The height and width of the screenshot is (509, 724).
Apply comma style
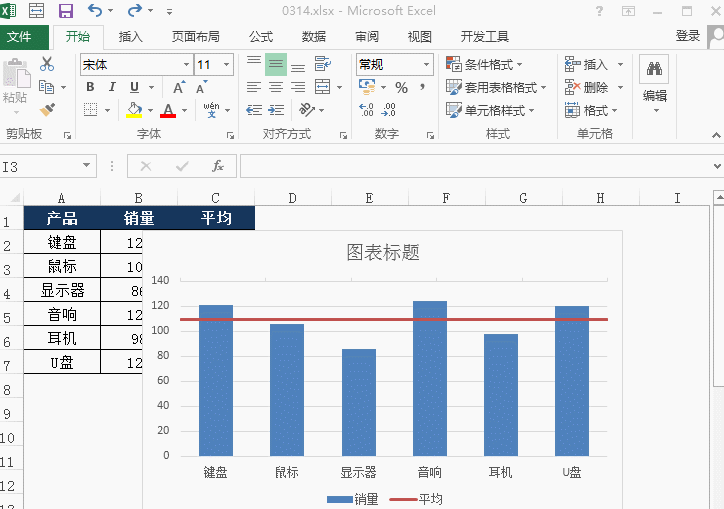[422, 87]
